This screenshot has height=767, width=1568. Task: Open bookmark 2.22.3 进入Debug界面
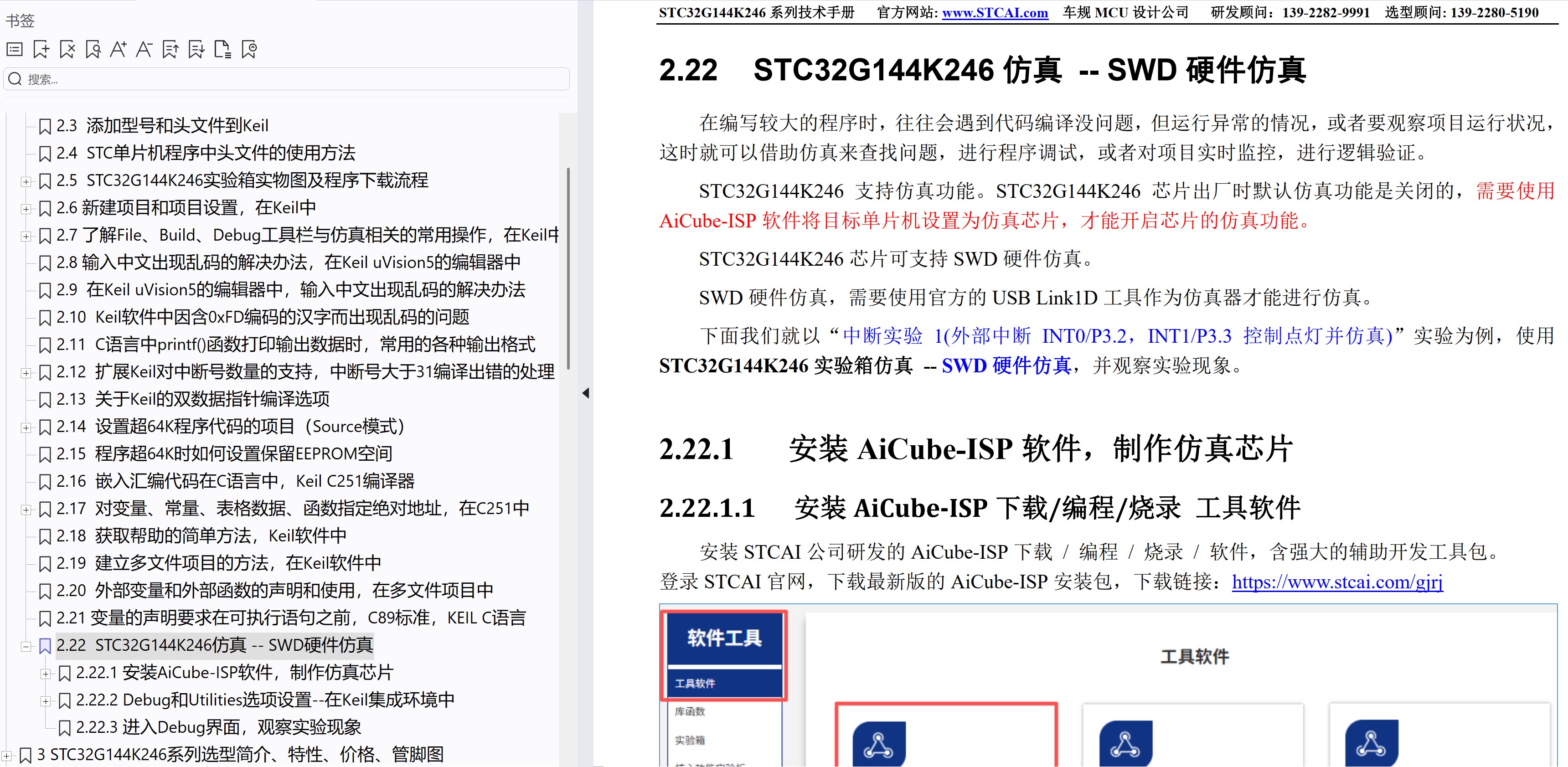click(x=218, y=727)
